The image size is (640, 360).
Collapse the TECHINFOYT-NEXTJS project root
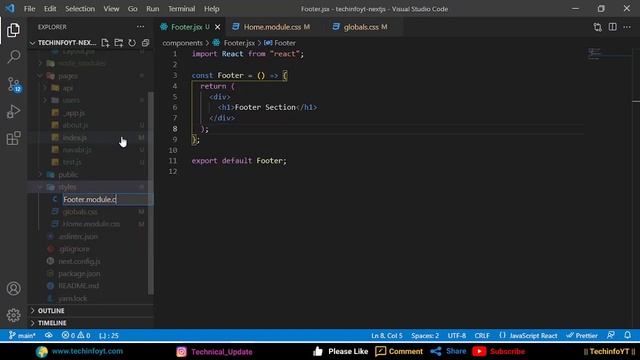[67, 43]
